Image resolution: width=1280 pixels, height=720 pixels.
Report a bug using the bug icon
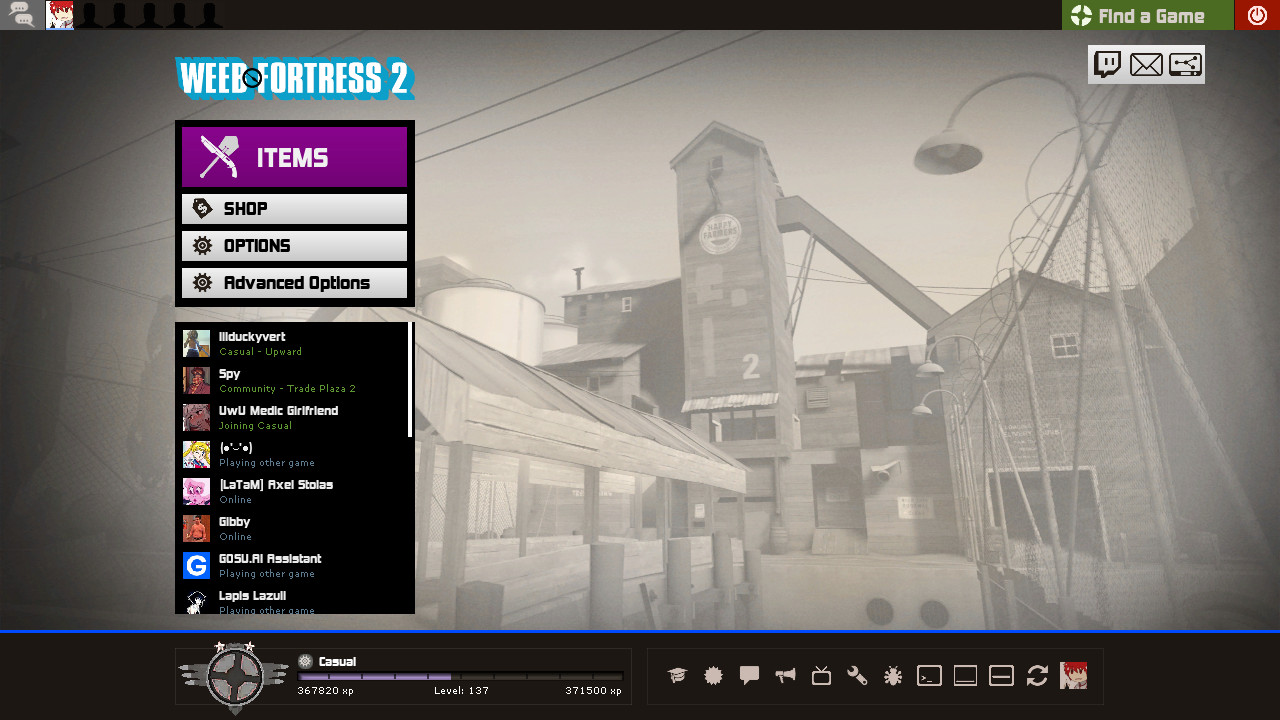[x=892, y=676]
